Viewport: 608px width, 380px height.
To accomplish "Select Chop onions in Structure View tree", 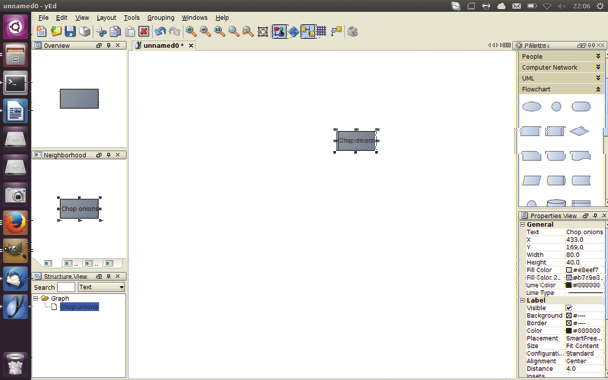I will pos(79,307).
